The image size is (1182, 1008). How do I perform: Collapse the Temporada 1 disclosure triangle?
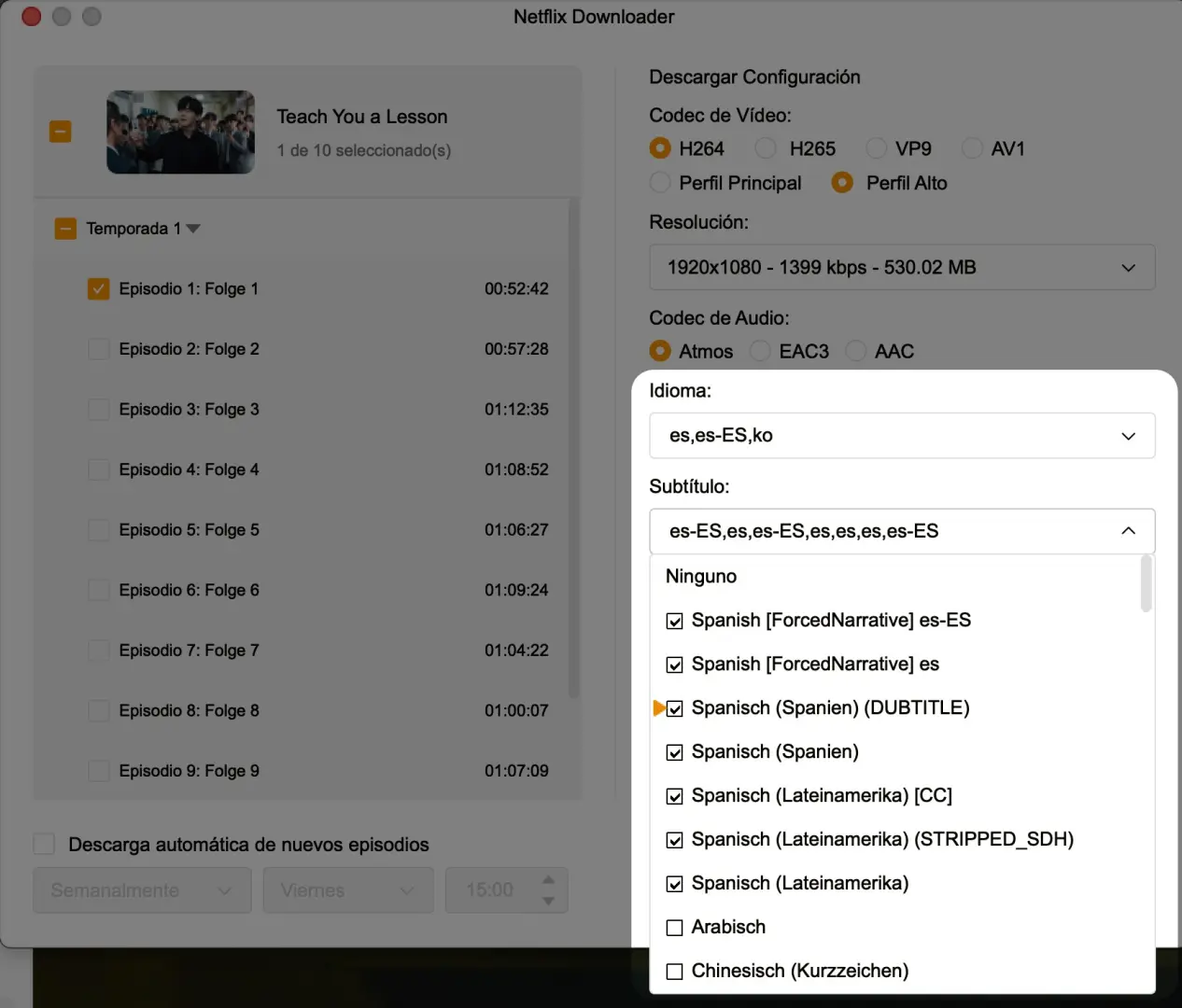(193, 229)
